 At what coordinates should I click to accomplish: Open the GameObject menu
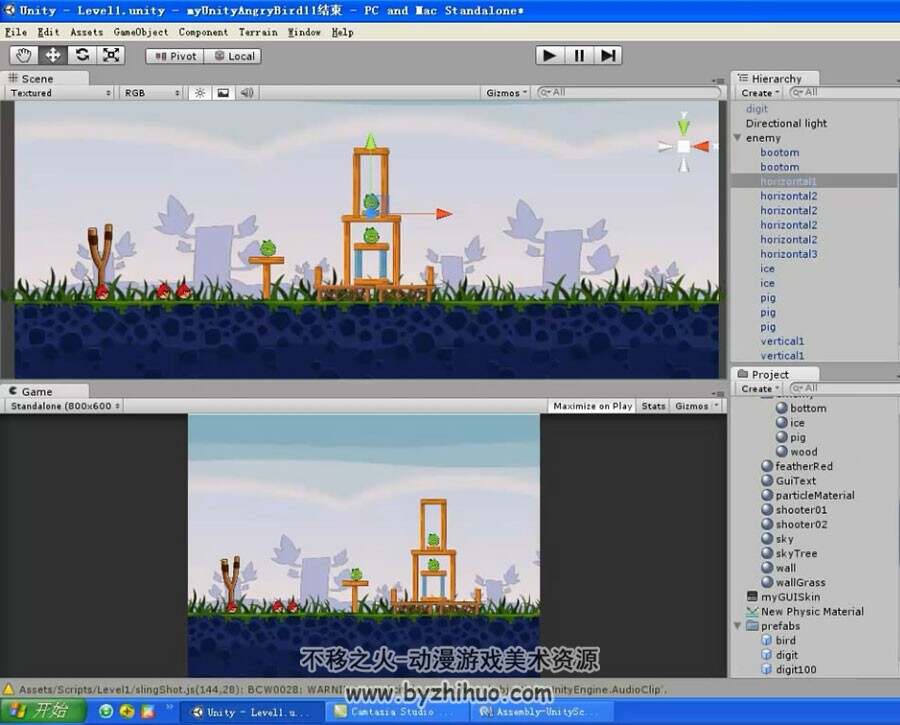coord(141,32)
